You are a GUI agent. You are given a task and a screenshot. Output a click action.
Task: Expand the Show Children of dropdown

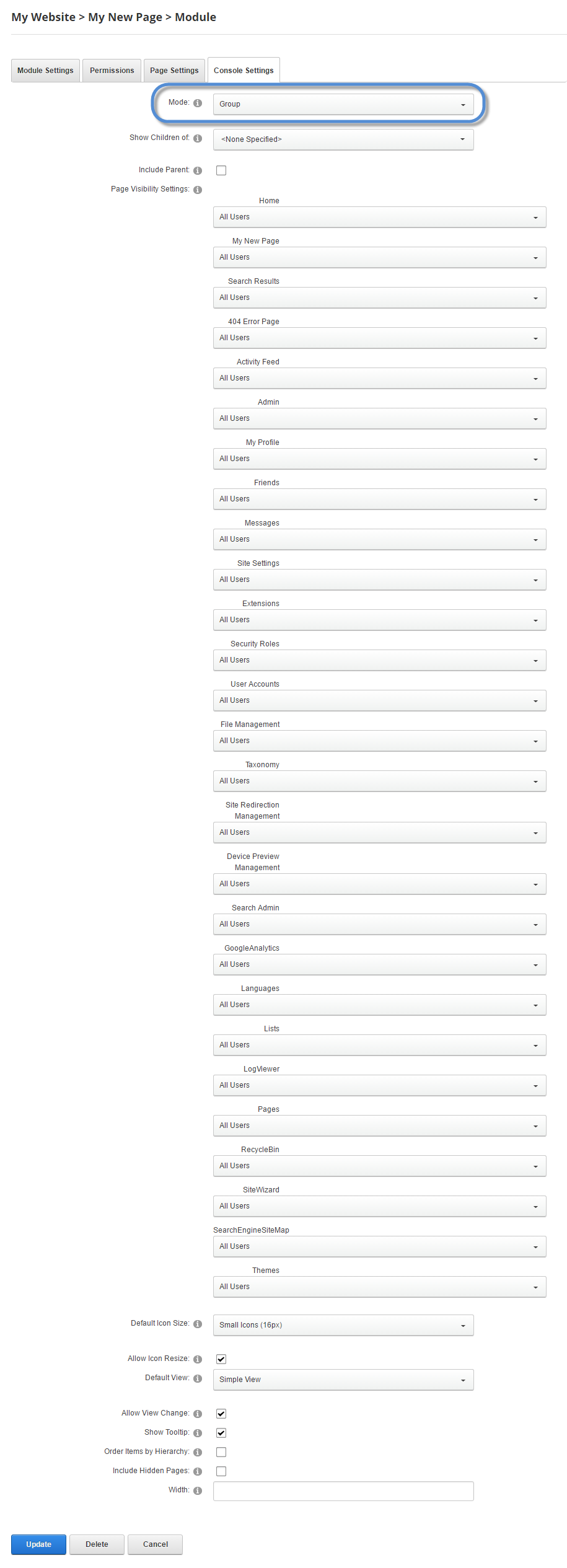(343, 139)
